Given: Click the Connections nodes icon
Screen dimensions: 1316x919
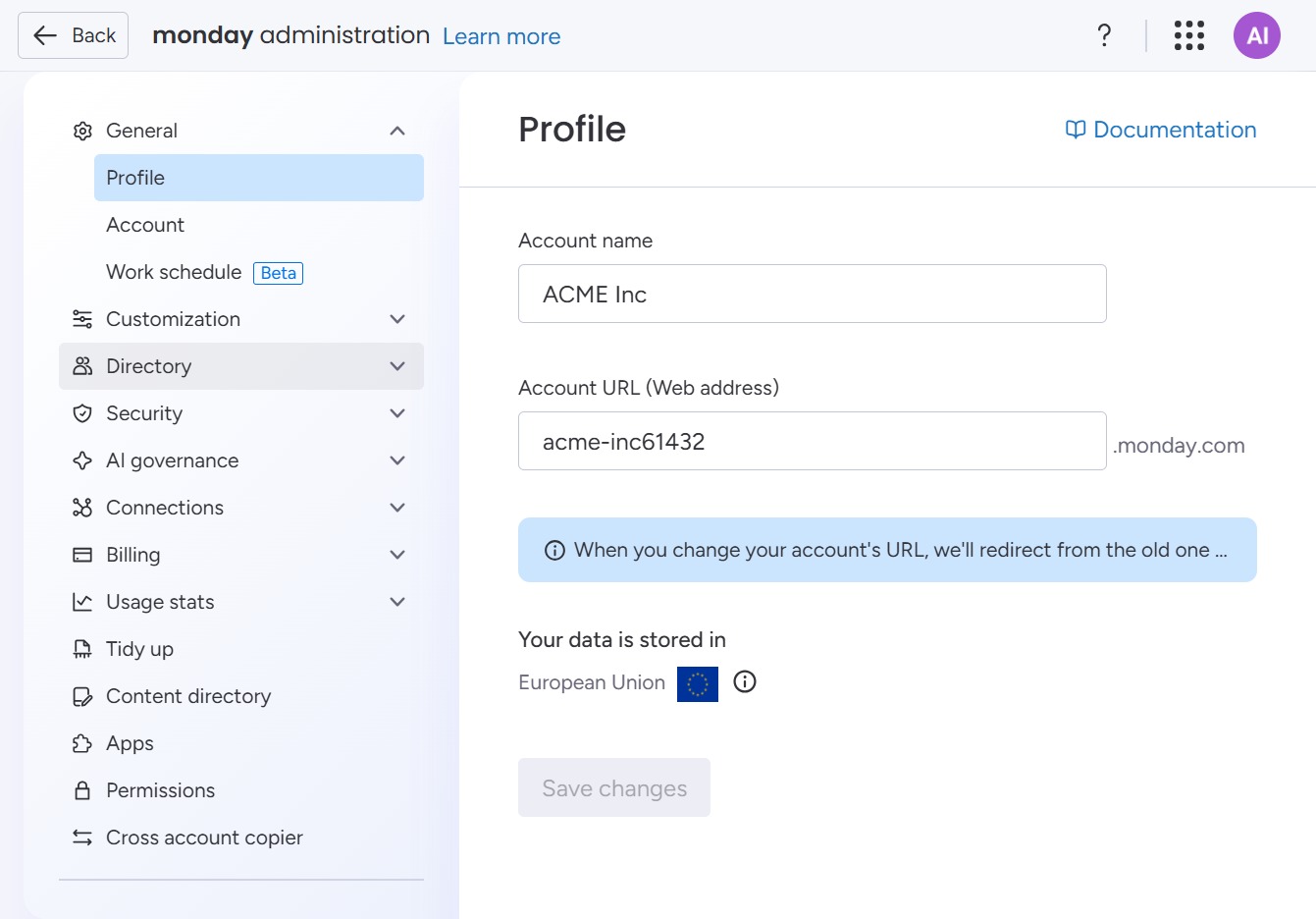Looking at the screenshot, I should tap(82, 508).
